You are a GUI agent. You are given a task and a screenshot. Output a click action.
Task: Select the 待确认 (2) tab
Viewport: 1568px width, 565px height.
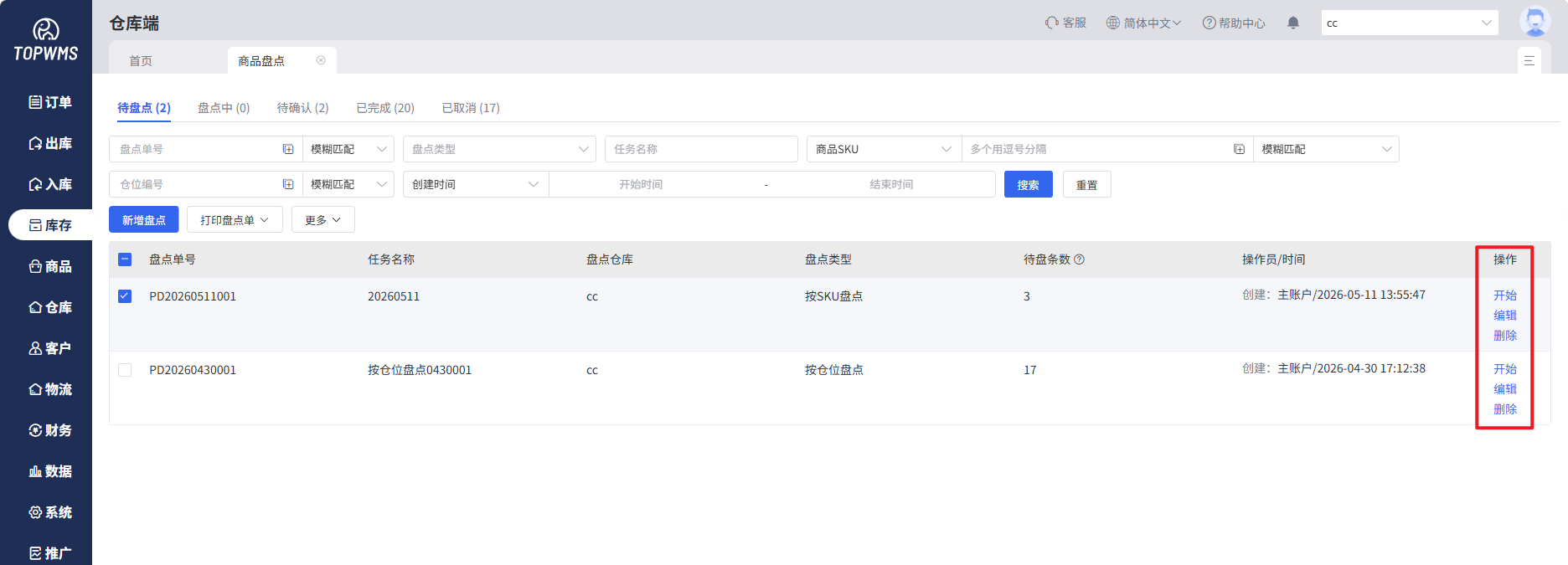pyautogui.click(x=303, y=108)
